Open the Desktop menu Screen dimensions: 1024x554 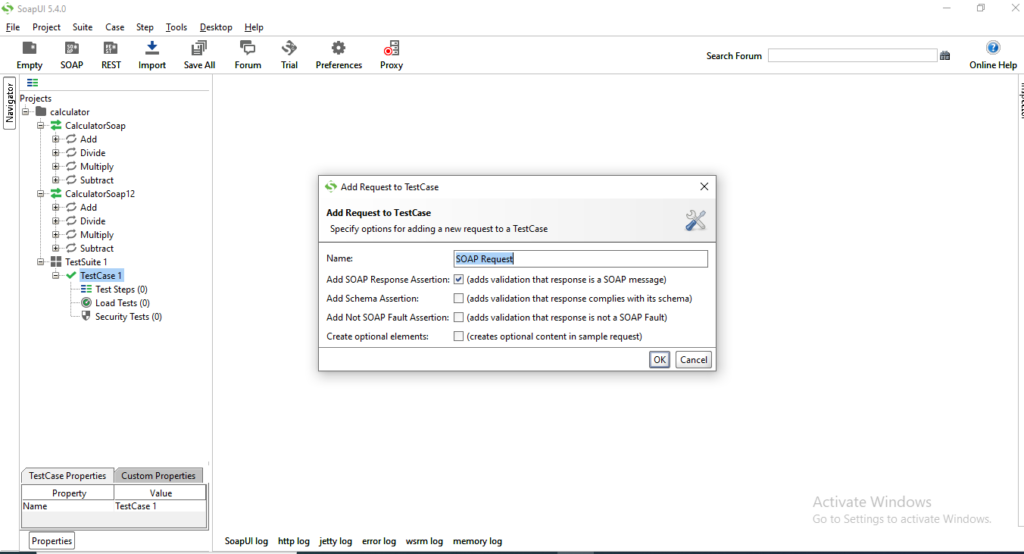[216, 27]
